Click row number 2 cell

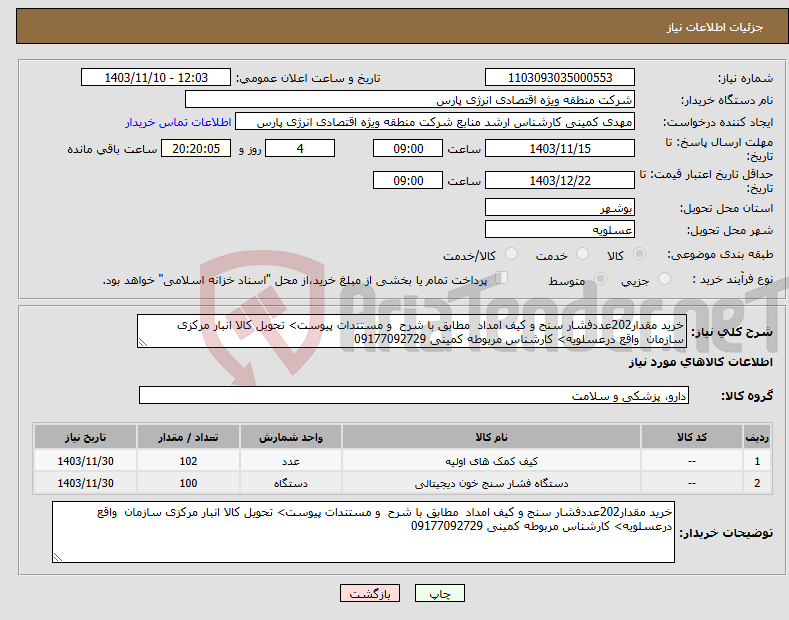click(x=757, y=483)
